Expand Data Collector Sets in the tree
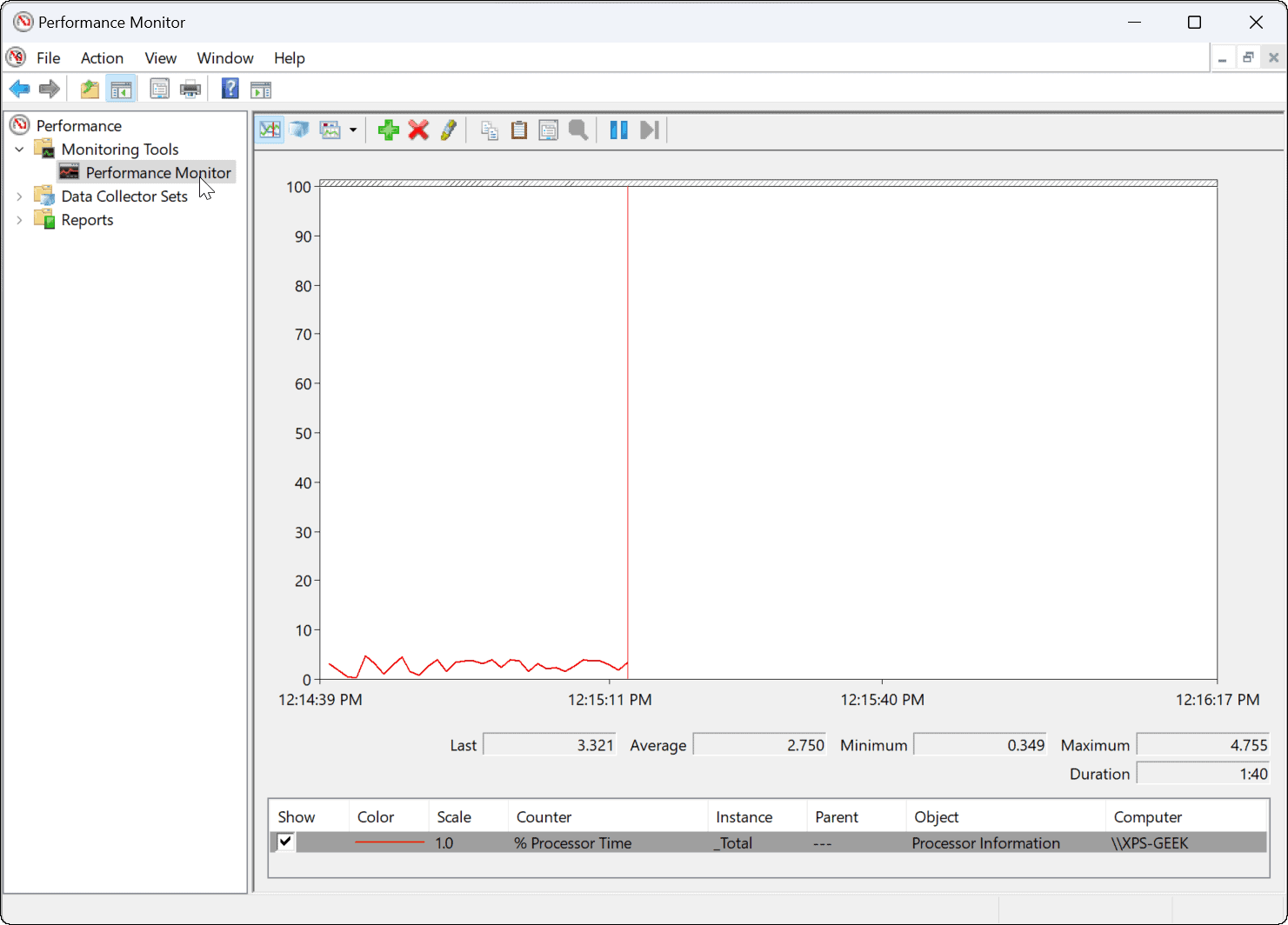 (x=19, y=196)
